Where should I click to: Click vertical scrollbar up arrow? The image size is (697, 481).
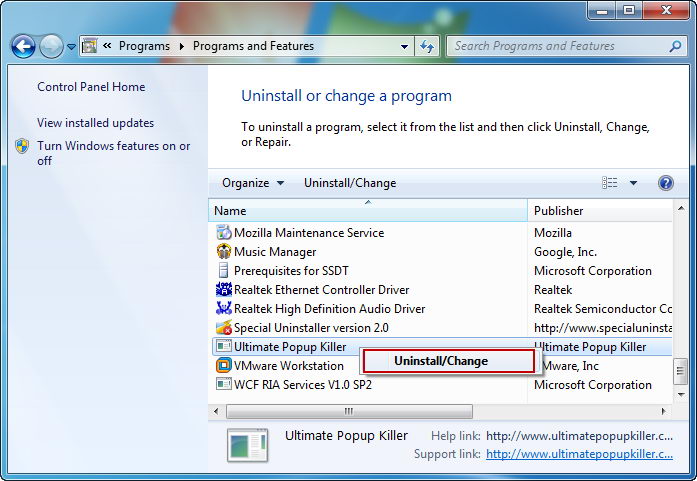pyautogui.click(x=681, y=208)
